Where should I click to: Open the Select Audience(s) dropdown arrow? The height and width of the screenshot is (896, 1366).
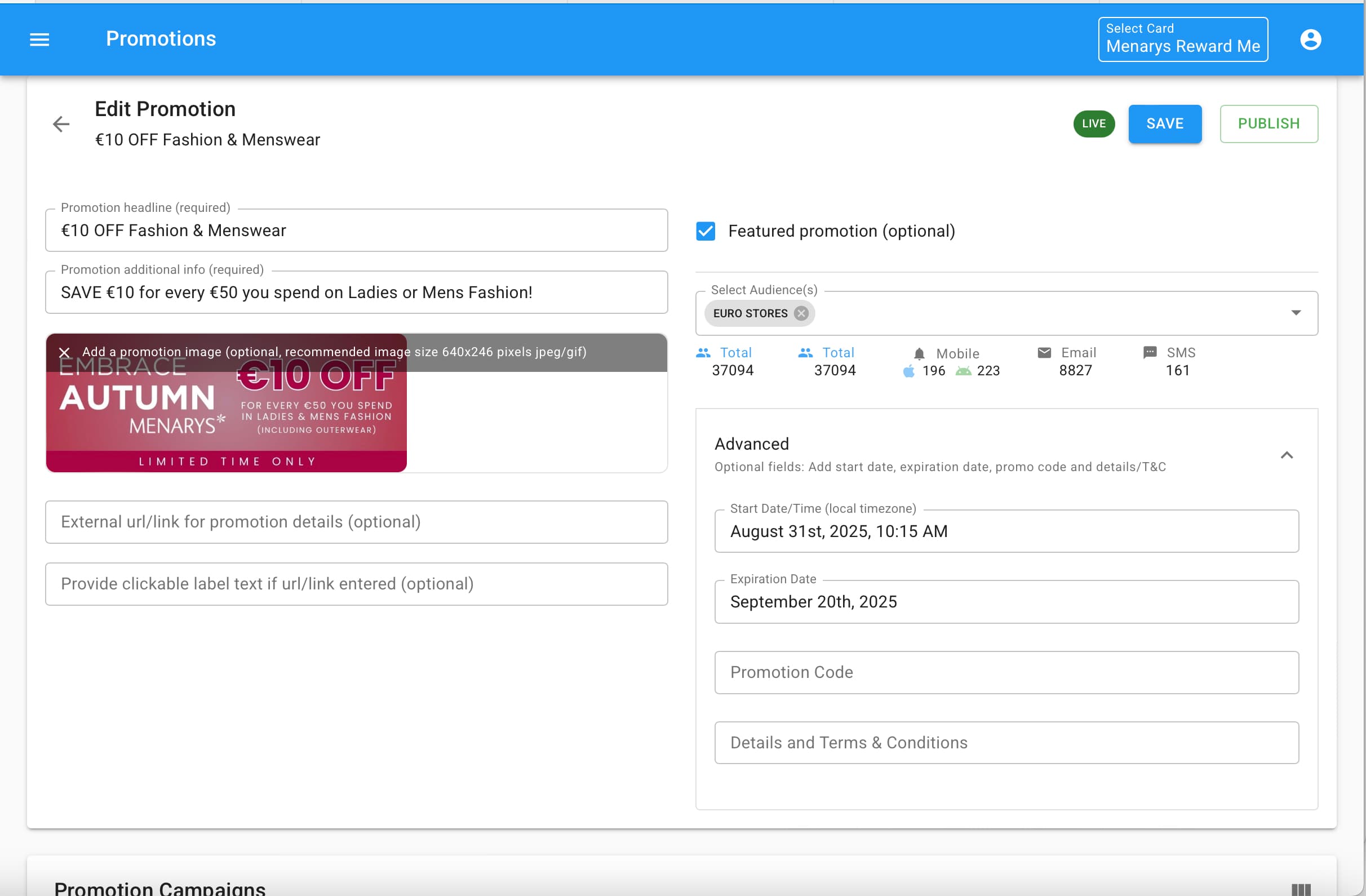coord(1296,313)
